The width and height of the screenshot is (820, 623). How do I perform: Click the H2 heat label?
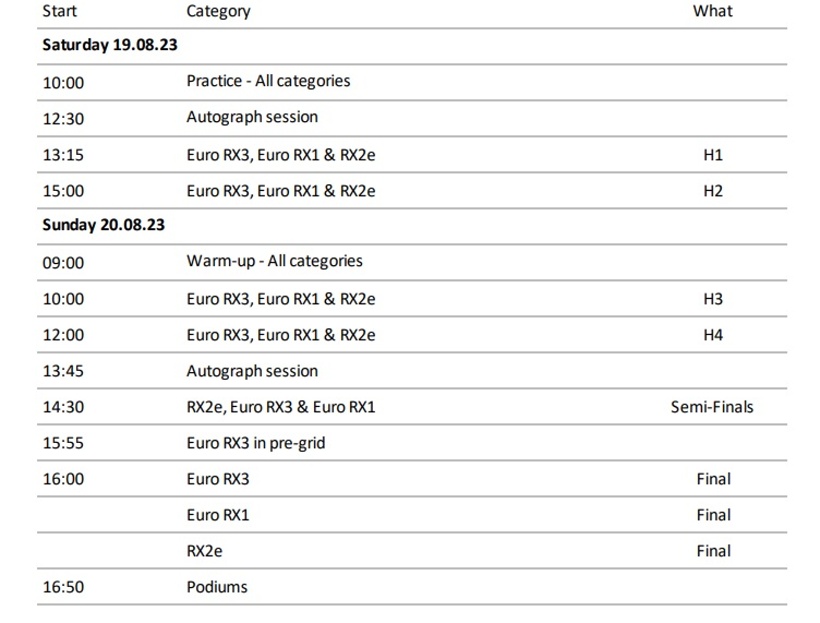(x=713, y=191)
